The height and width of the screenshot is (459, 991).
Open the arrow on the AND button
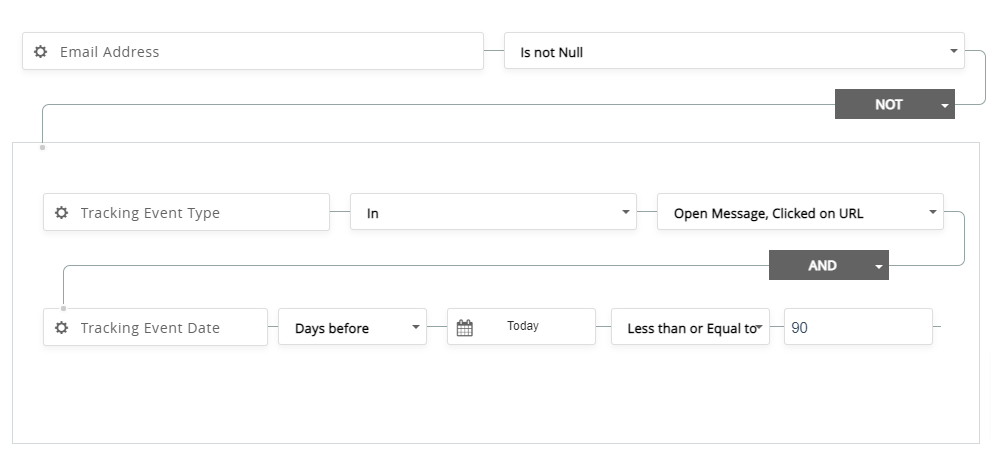[x=878, y=267]
